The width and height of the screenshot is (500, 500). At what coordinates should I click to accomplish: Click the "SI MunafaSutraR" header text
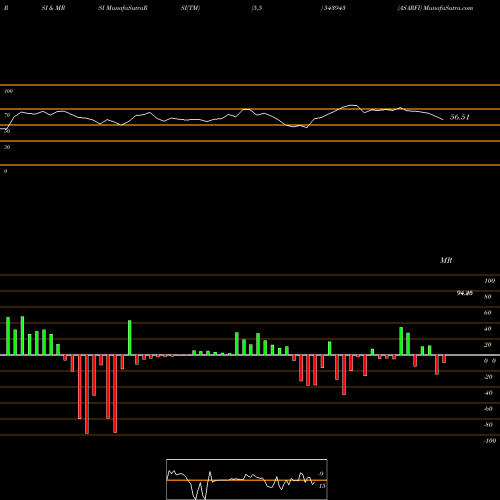123,8
